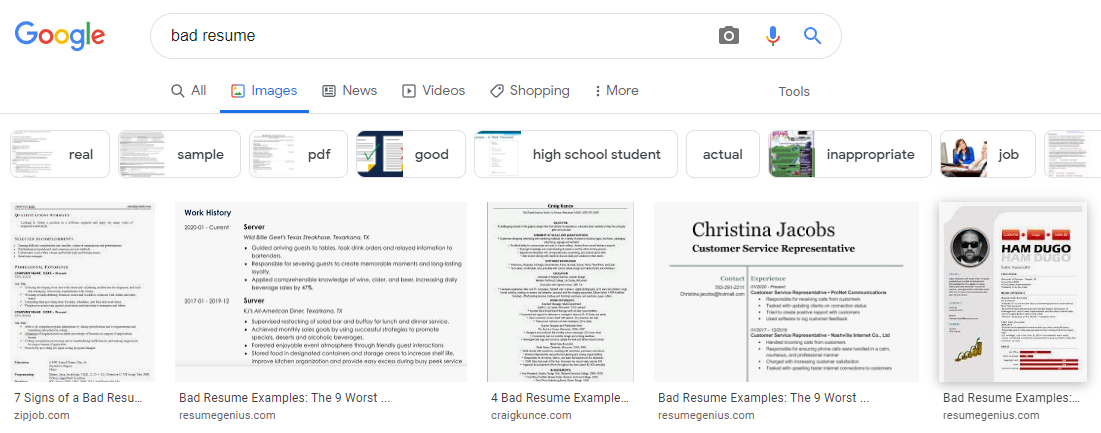Select the 'job' filter chip
This screenshot has width=1101, height=433.
(x=988, y=154)
